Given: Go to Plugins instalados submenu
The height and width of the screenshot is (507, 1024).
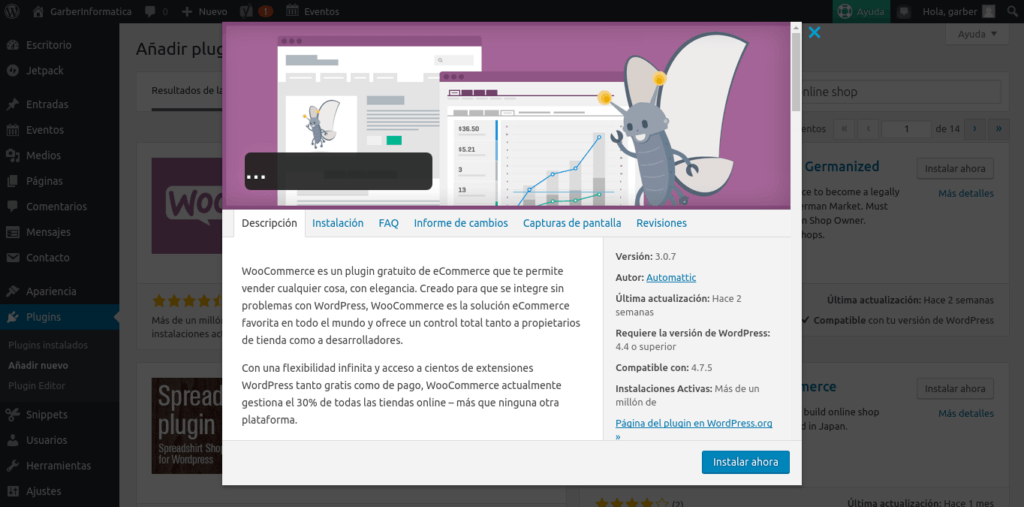Looking at the screenshot, I should 48,345.
